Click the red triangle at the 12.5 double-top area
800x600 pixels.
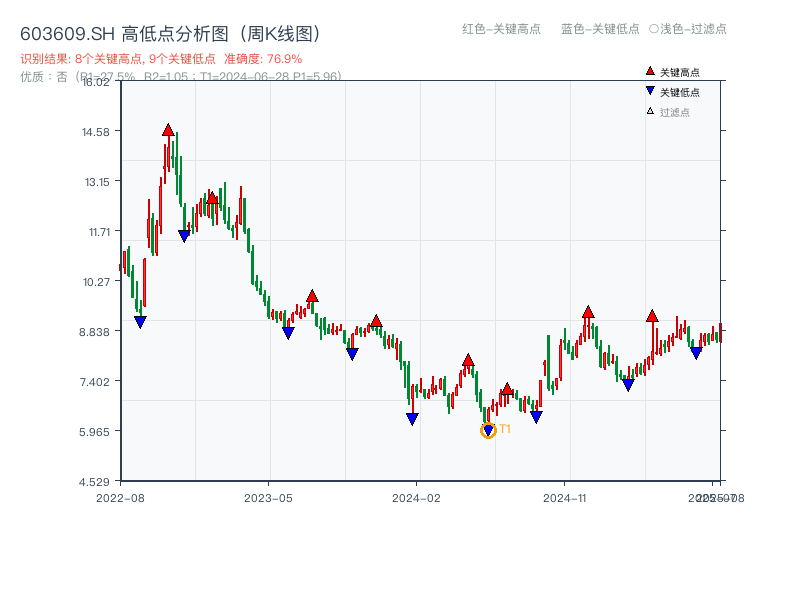click(211, 197)
